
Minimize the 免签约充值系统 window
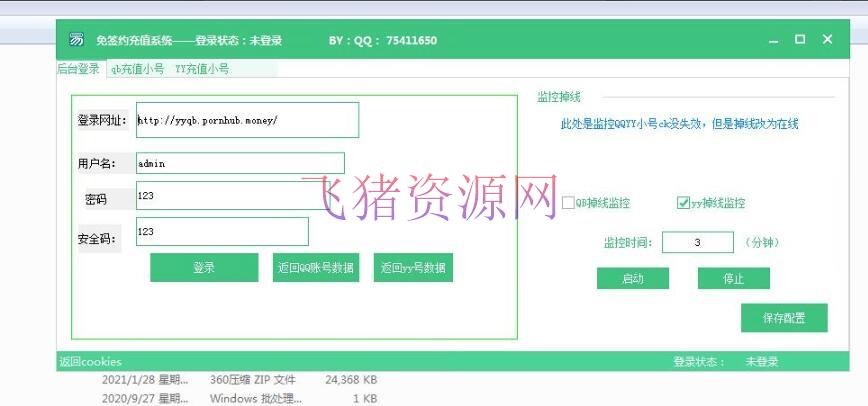tap(773, 40)
